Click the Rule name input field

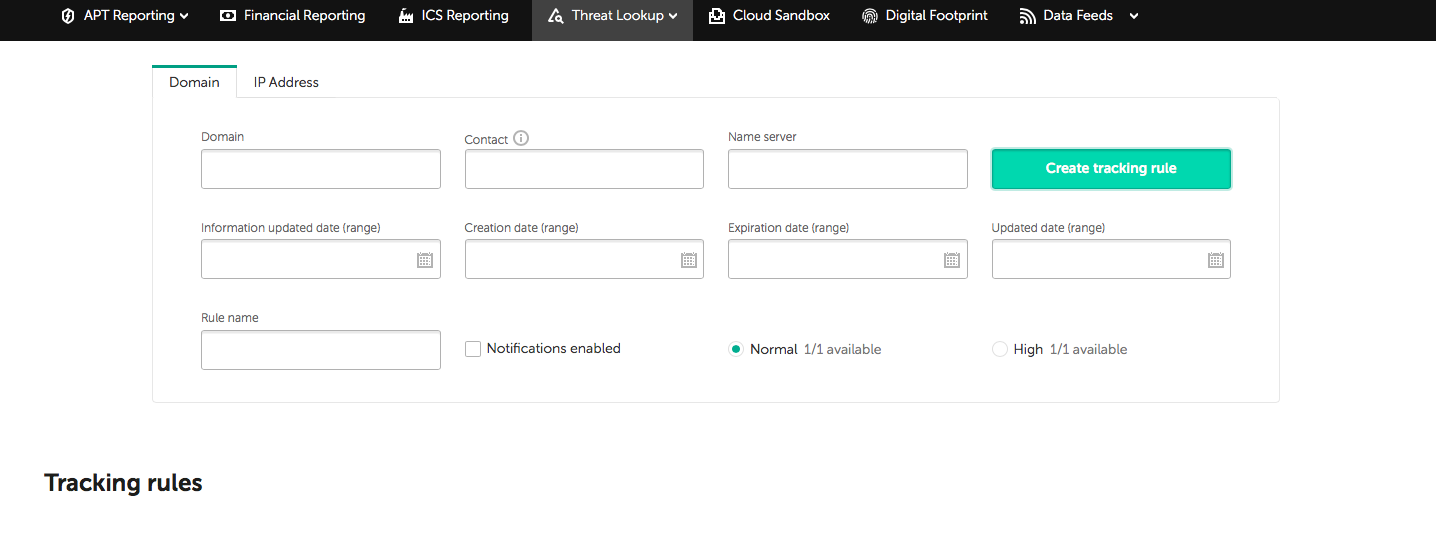(x=321, y=350)
